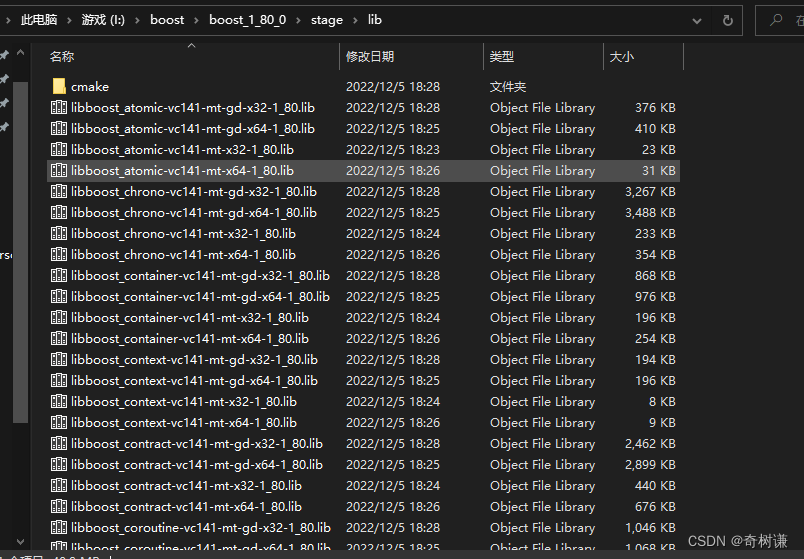Click size value 1,046 KB
This screenshot has width=804, height=559.
650,528
